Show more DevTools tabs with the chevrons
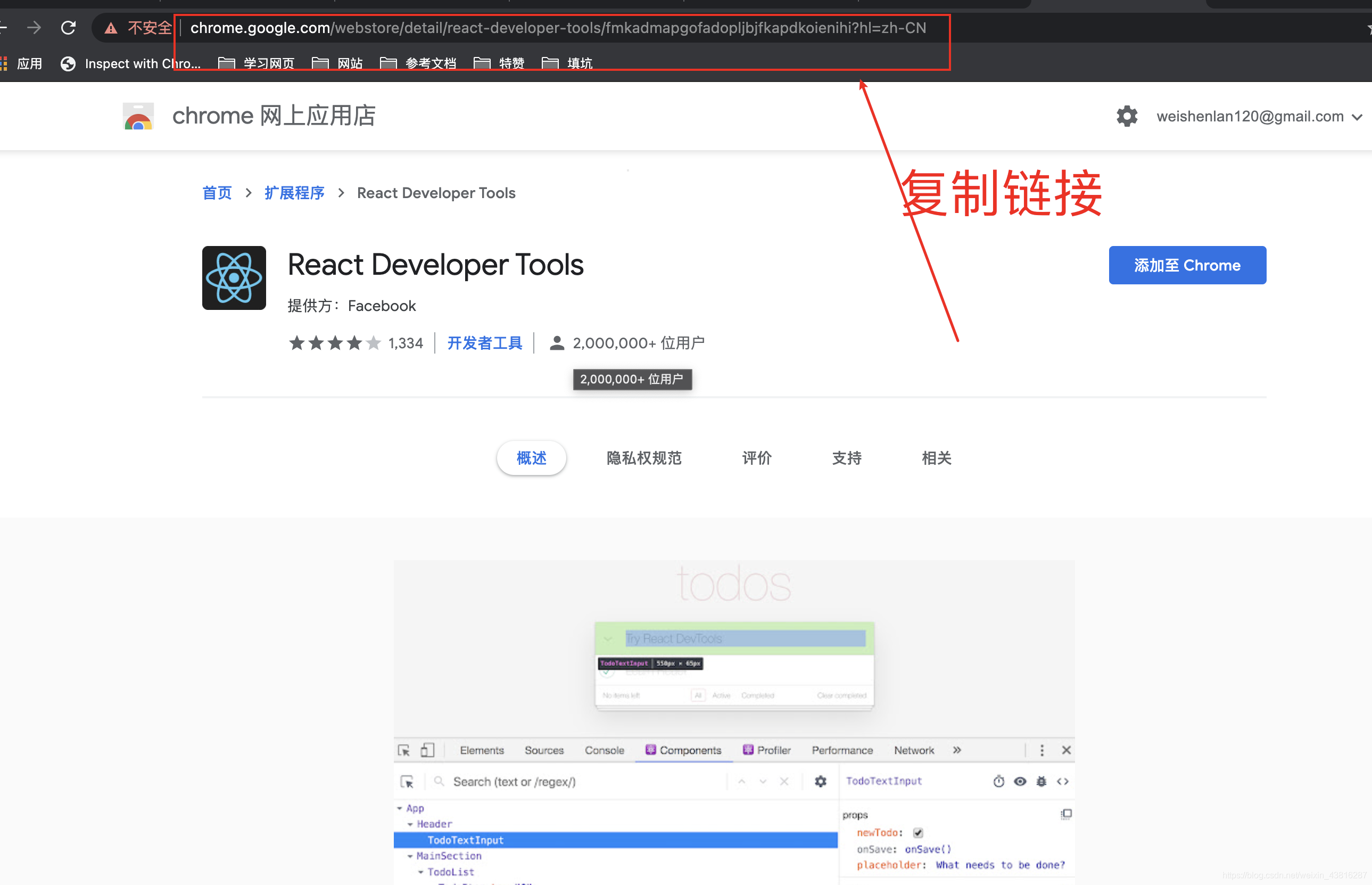 coord(957,750)
